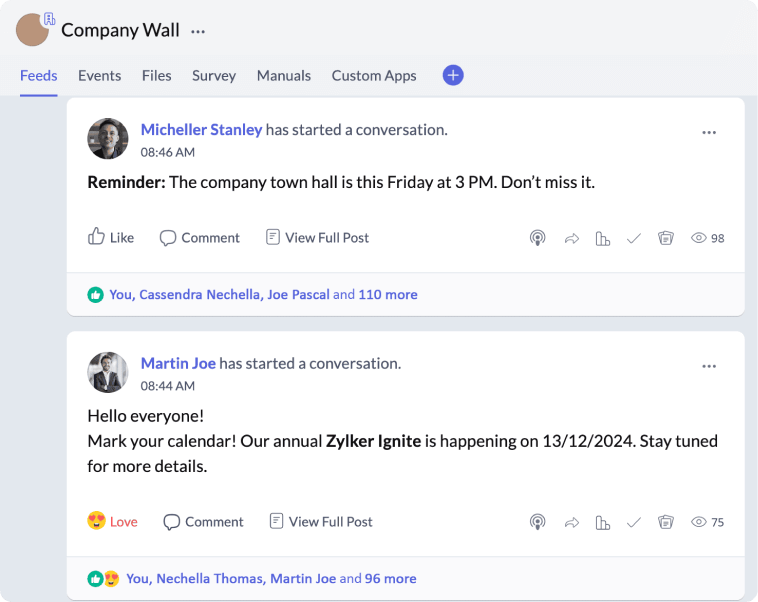This screenshot has width=758, height=602.
Task: Open Micheller Stanley's profile link
Action: point(201,129)
